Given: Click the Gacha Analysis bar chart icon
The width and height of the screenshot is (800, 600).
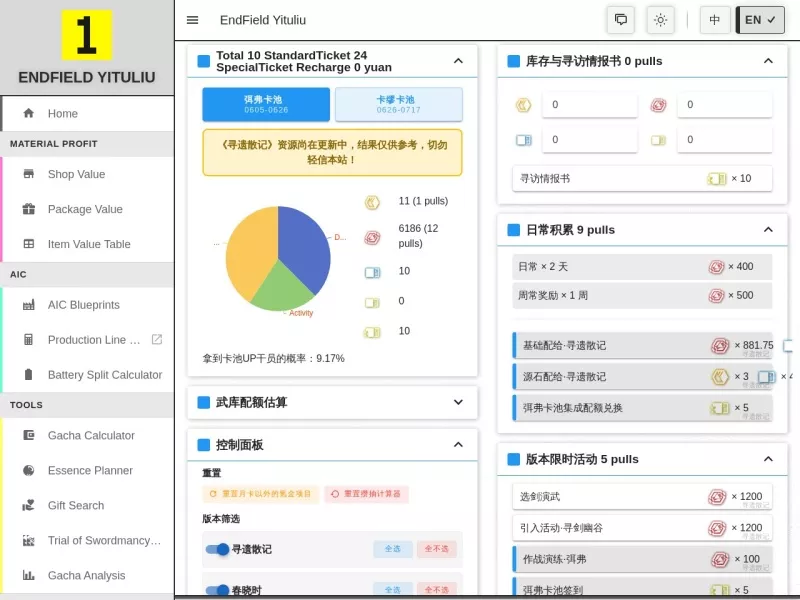Looking at the screenshot, I should [x=29, y=575].
